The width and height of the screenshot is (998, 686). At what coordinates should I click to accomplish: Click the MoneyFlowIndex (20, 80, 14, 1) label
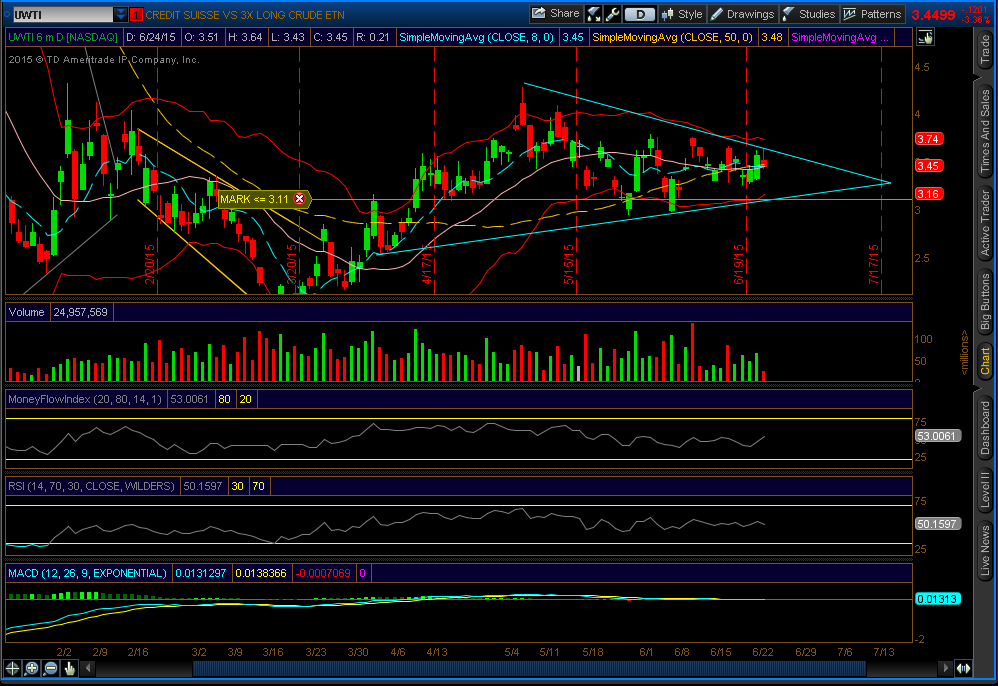tap(85, 400)
